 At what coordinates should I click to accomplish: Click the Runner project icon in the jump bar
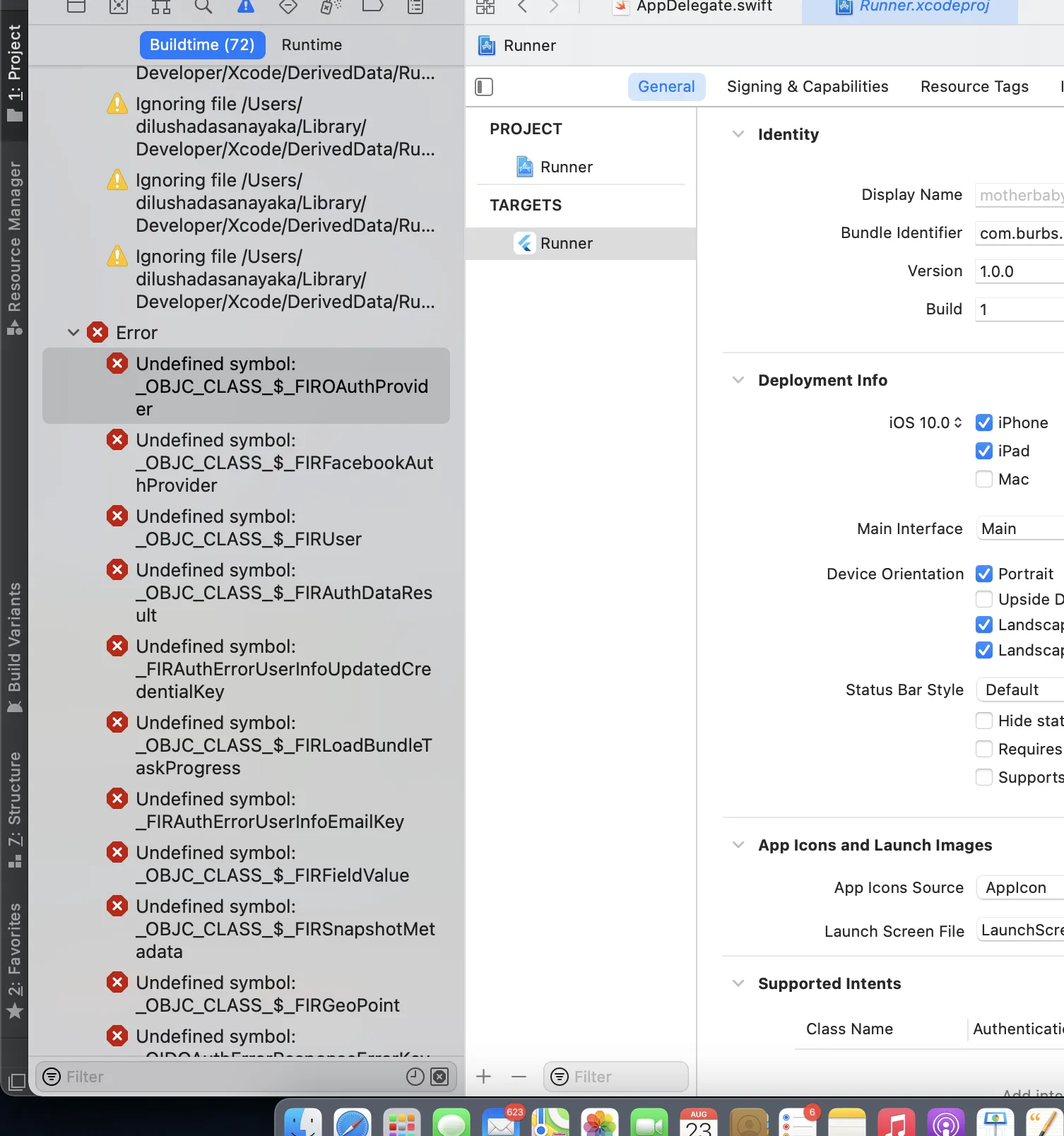pyautogui.click(x=487, y=46)
